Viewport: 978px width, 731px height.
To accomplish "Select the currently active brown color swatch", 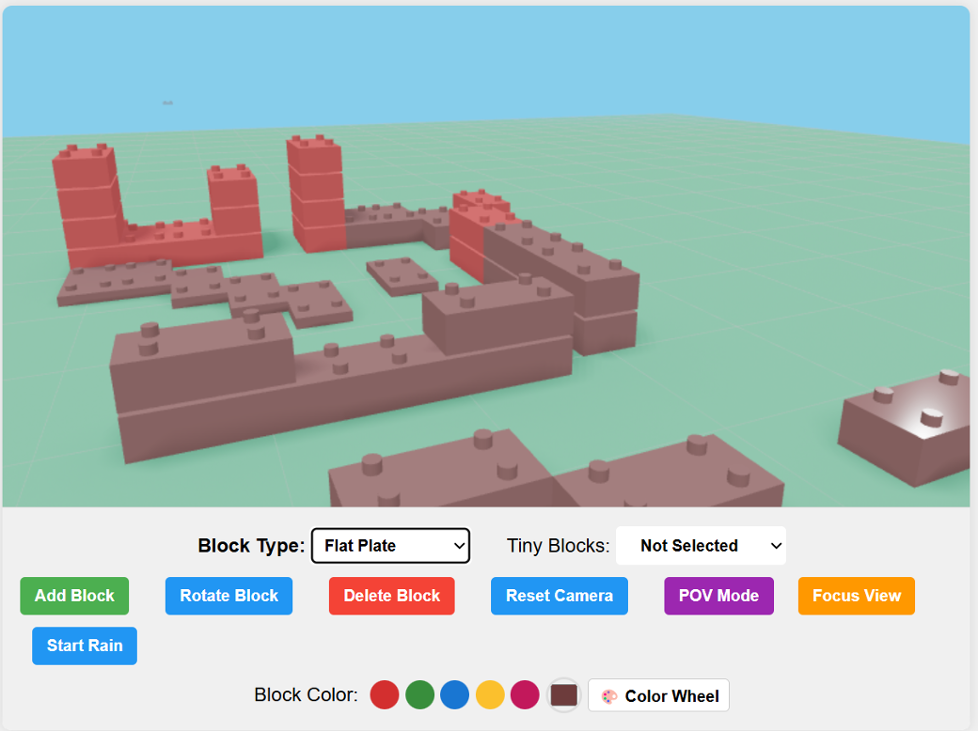I will (x=562, y=694).
